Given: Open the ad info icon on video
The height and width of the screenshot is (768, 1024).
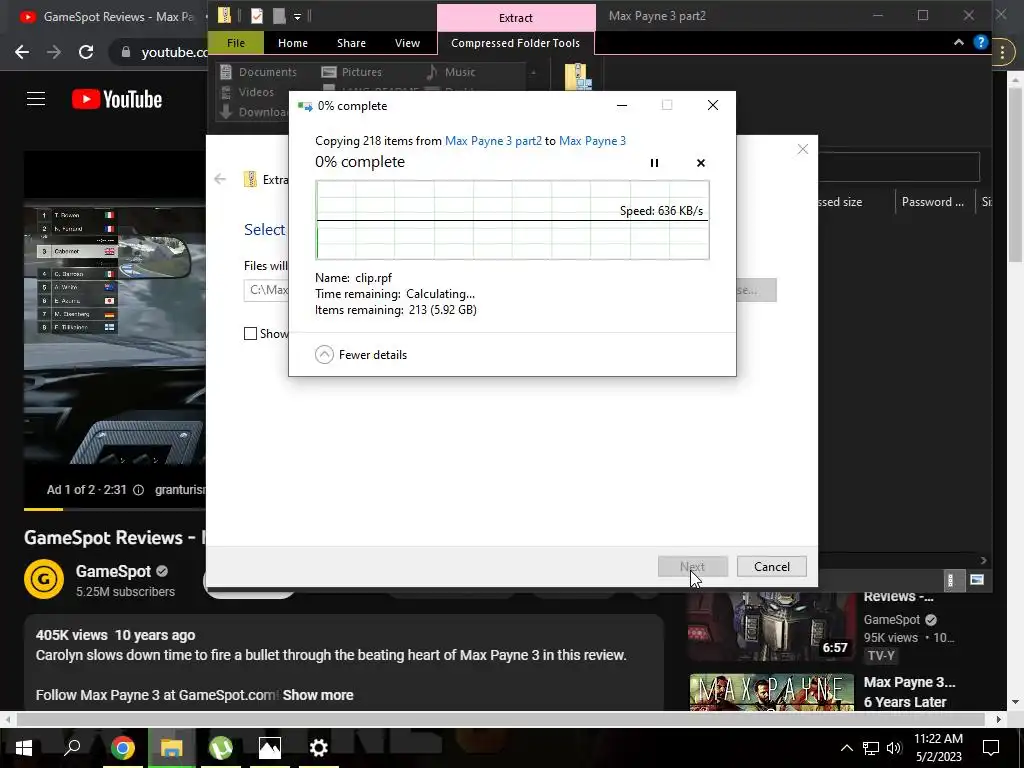Looking at the screenshot, I should 138,490.
